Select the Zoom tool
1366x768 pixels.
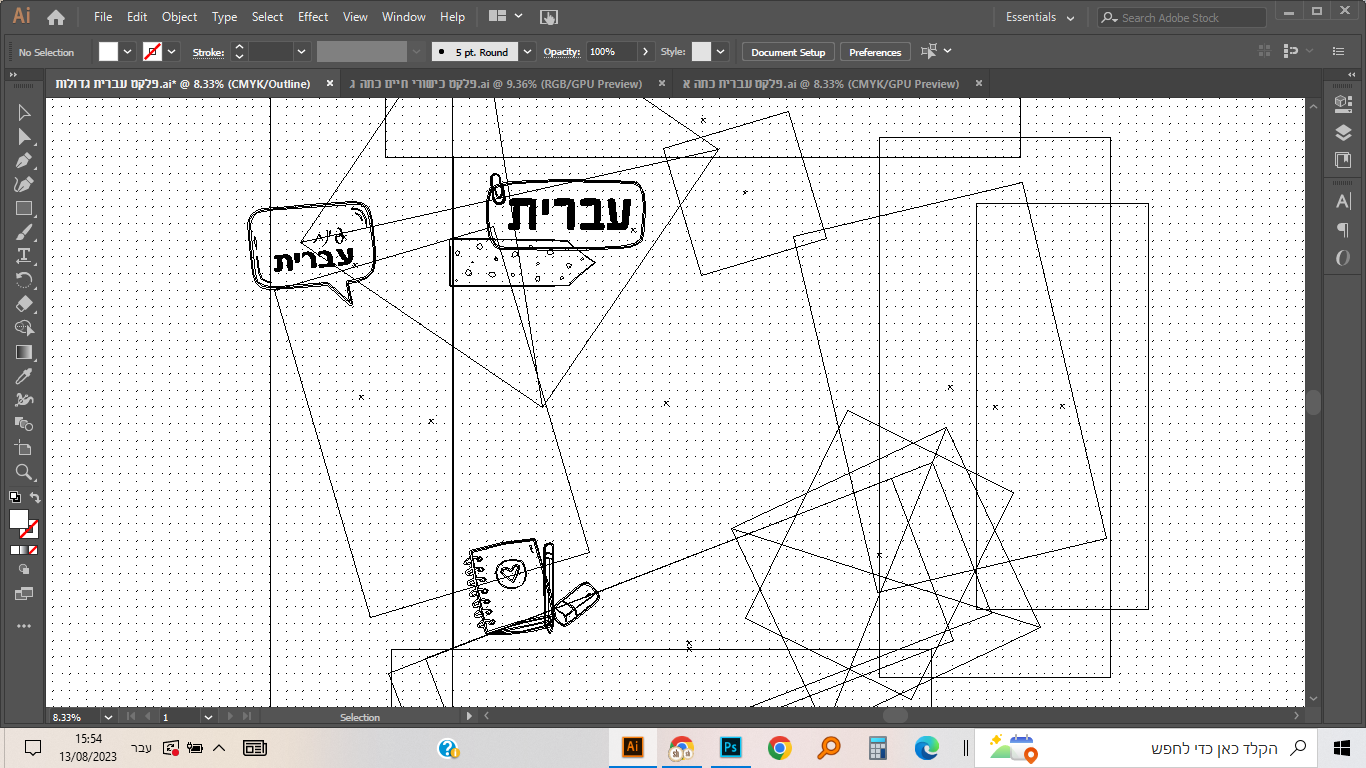click(x=24, y=472)
